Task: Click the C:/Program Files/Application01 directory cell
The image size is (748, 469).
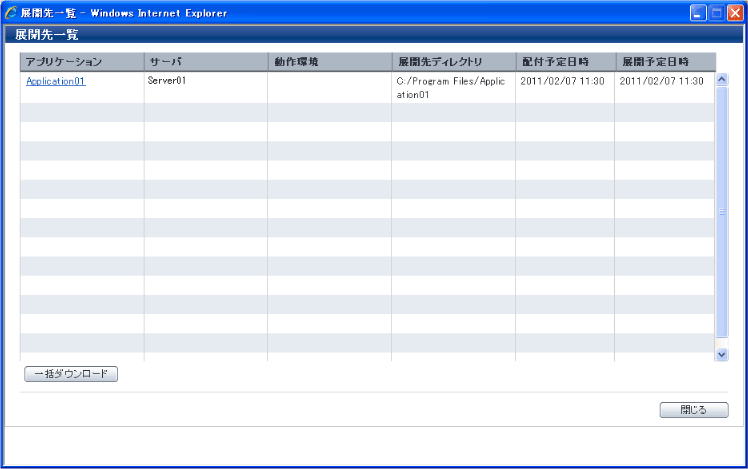Action: pyautogui.click(x=451, y=87)
